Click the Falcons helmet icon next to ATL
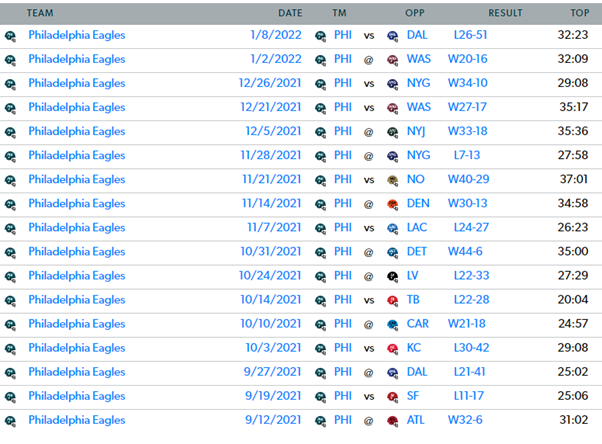The image size is (602, 444). 392,421
